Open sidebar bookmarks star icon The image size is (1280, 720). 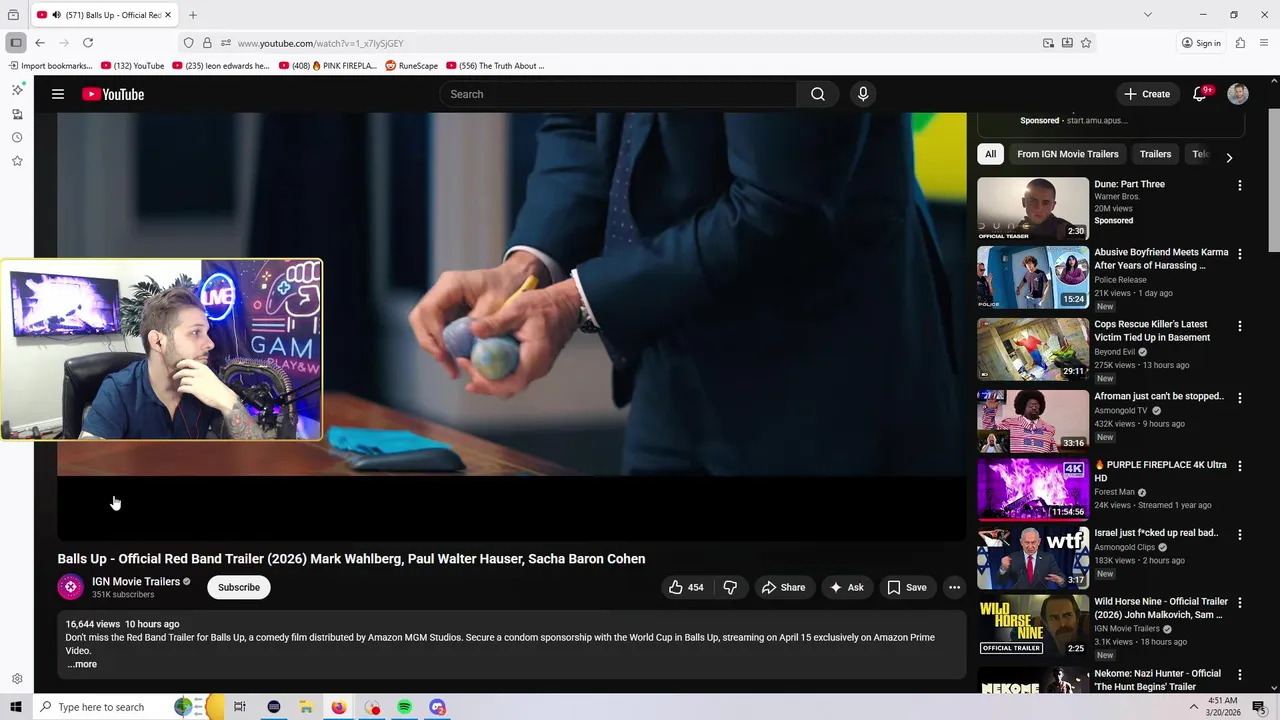click(17, 161)
